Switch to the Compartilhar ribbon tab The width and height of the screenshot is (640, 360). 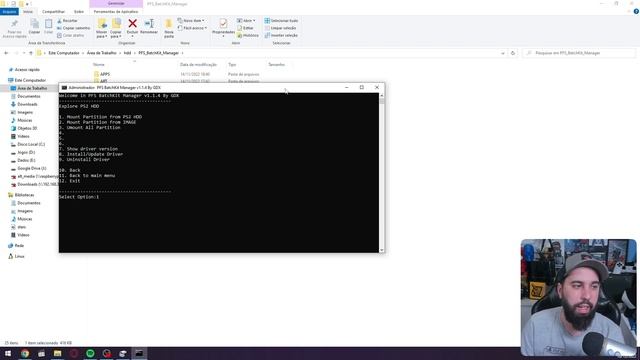(x=53, y=11)
